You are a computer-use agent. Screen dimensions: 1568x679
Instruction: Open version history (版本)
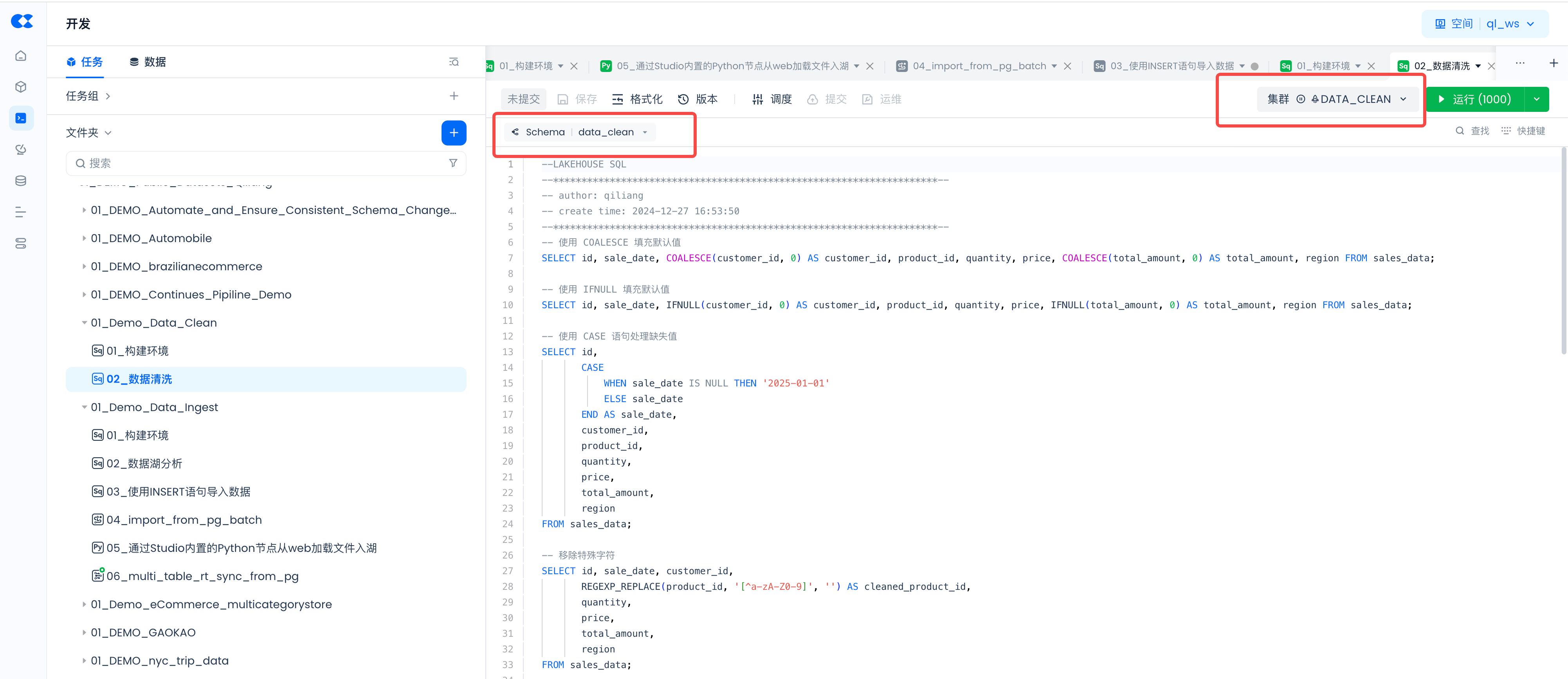(697, 99)
